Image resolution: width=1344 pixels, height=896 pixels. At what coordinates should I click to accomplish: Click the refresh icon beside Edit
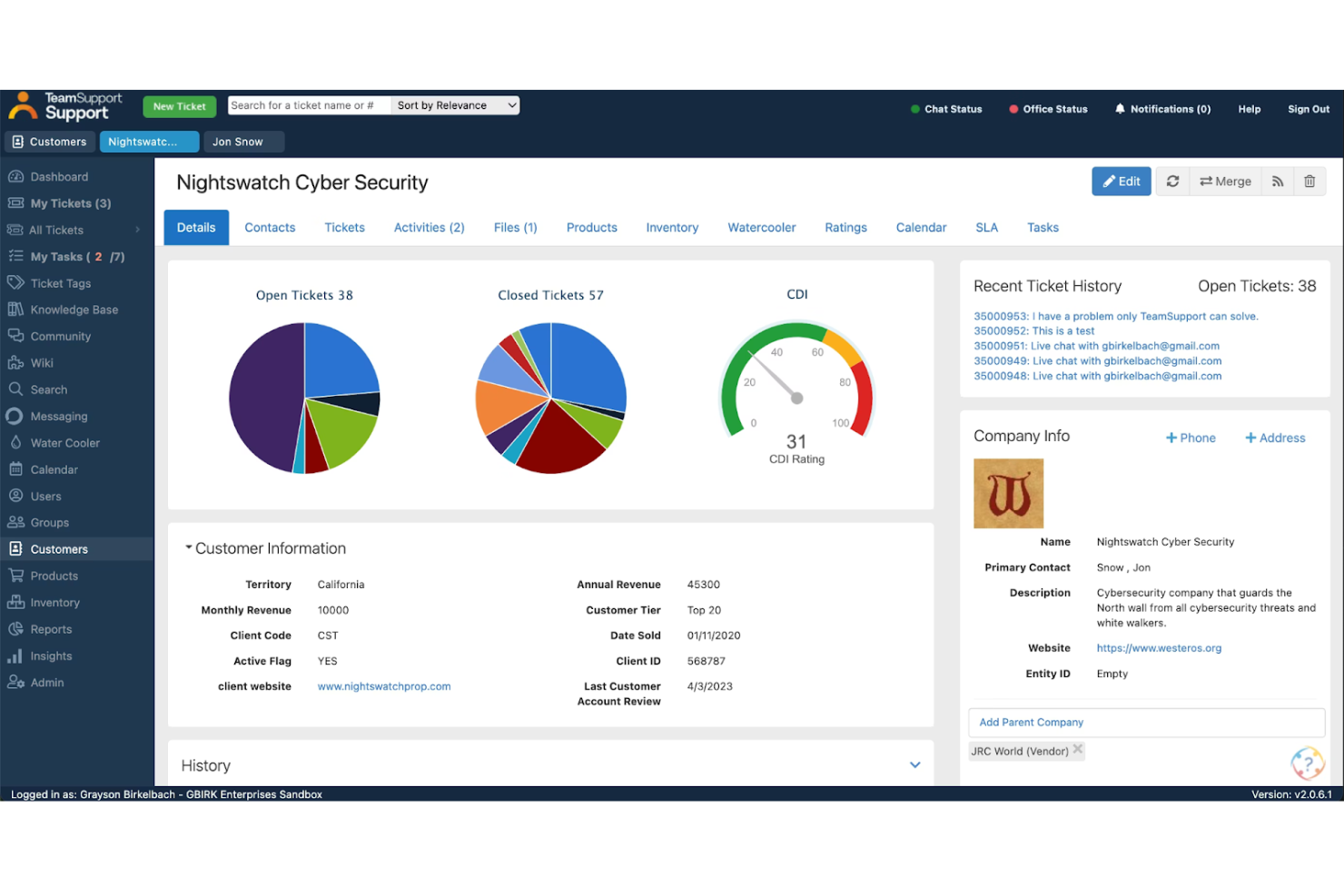pos(1172,182)
